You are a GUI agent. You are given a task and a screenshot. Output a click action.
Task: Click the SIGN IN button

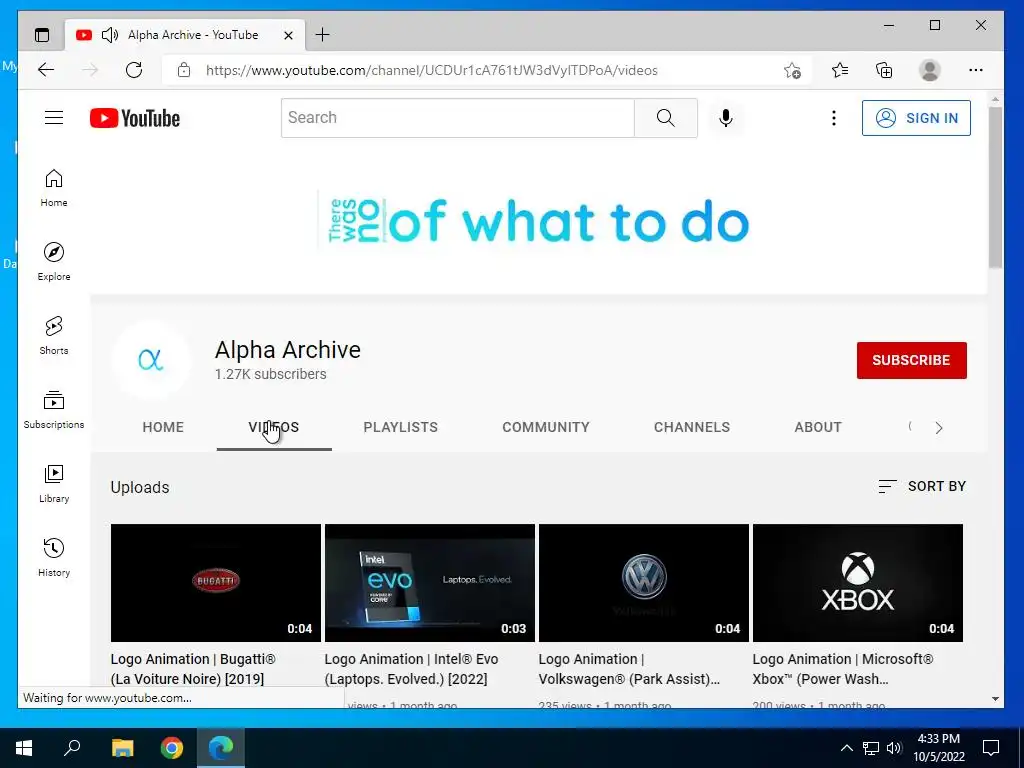coord(916,118)
